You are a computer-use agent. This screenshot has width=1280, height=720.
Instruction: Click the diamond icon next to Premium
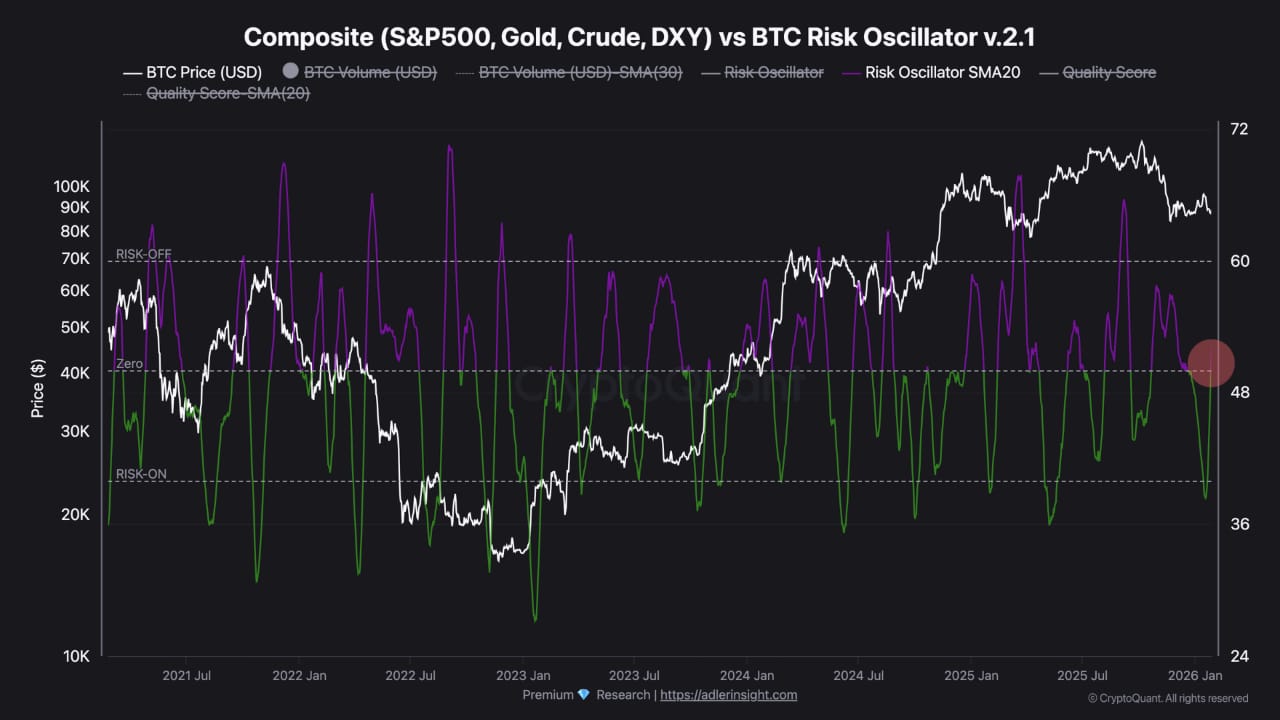click(x=583, y=695)
